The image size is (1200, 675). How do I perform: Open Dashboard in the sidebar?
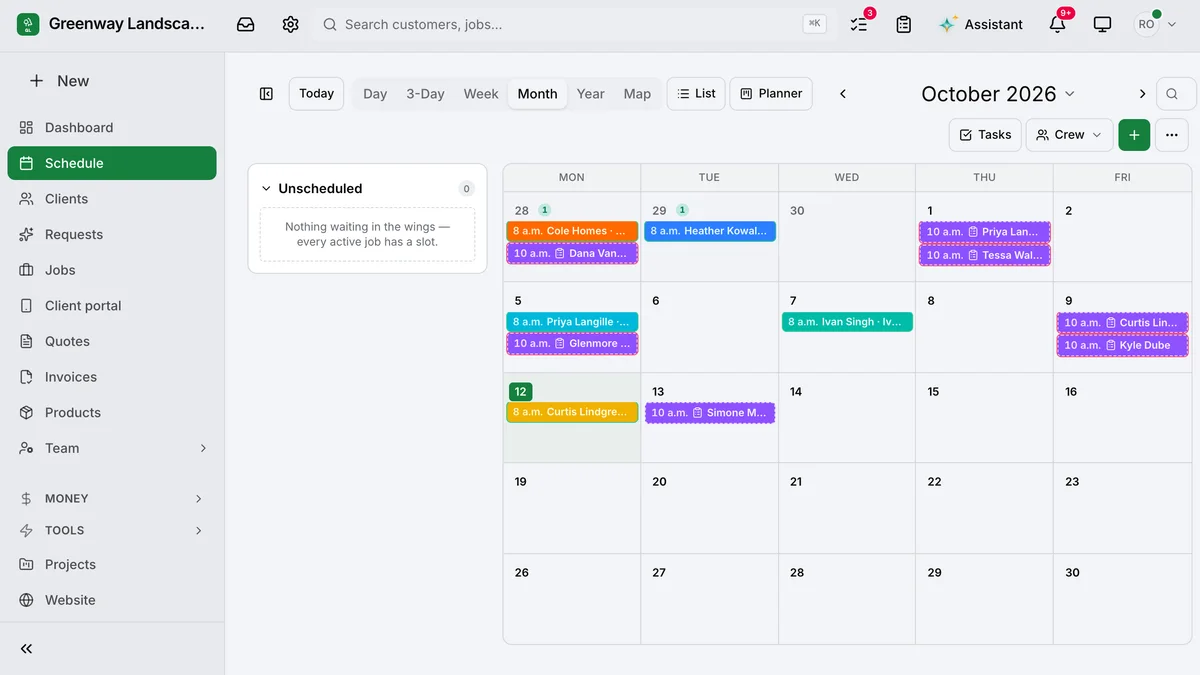[x=112, y=127]
